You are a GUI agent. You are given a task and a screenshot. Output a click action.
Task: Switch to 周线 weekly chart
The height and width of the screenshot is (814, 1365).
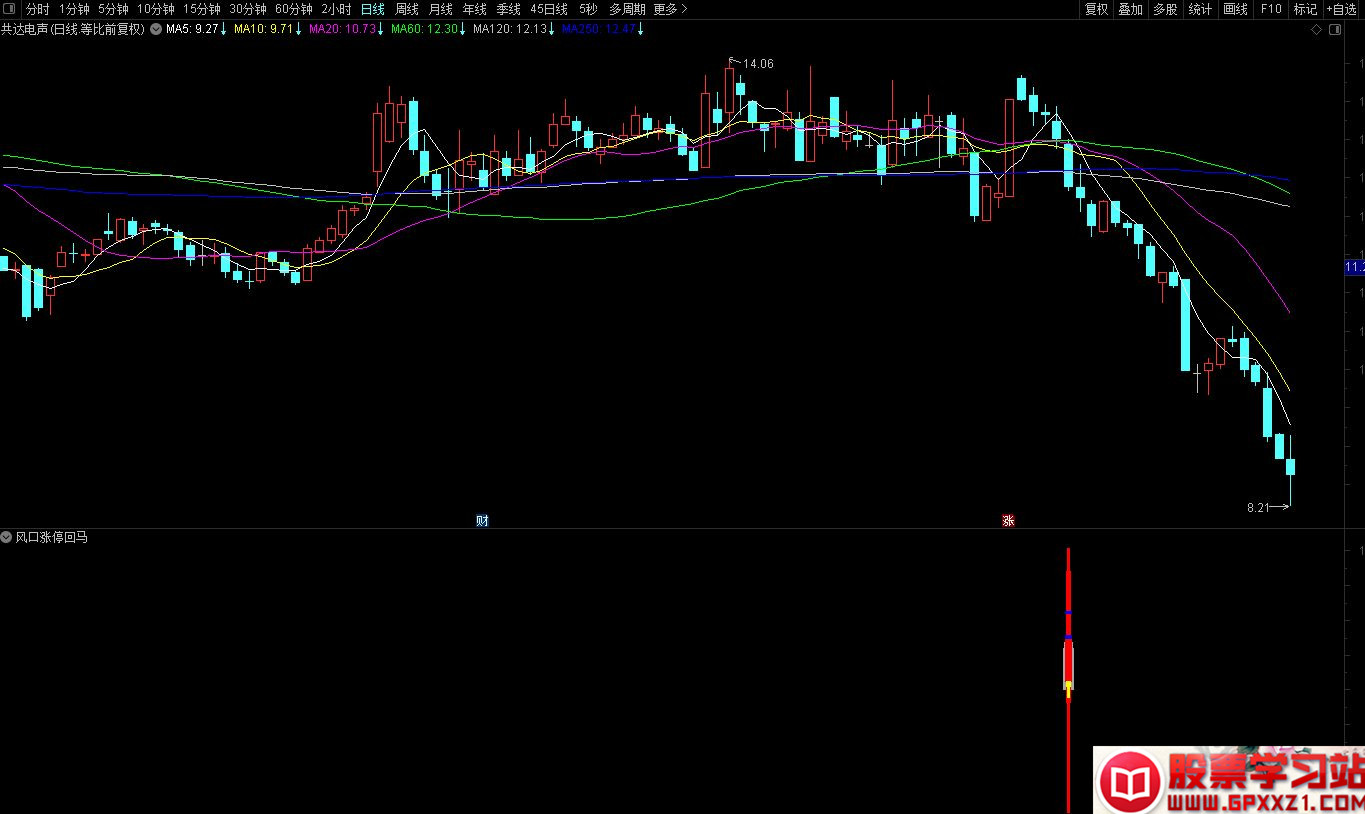coord(407,9)
